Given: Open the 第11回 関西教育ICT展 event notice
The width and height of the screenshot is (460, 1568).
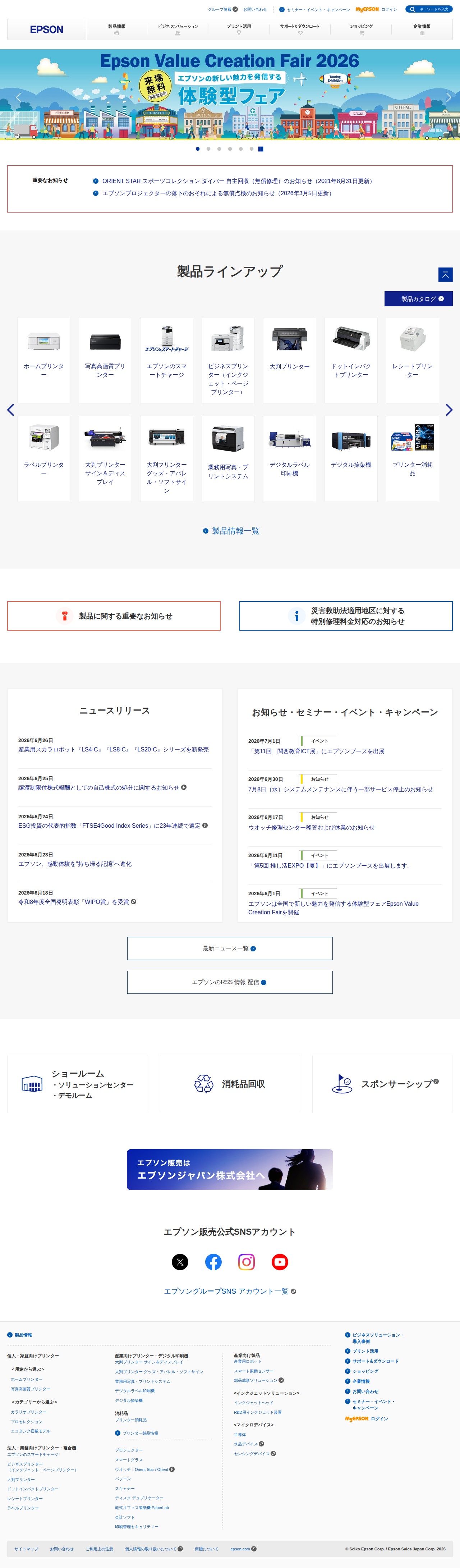Looking at the screenshot, I should click(316, 751).
